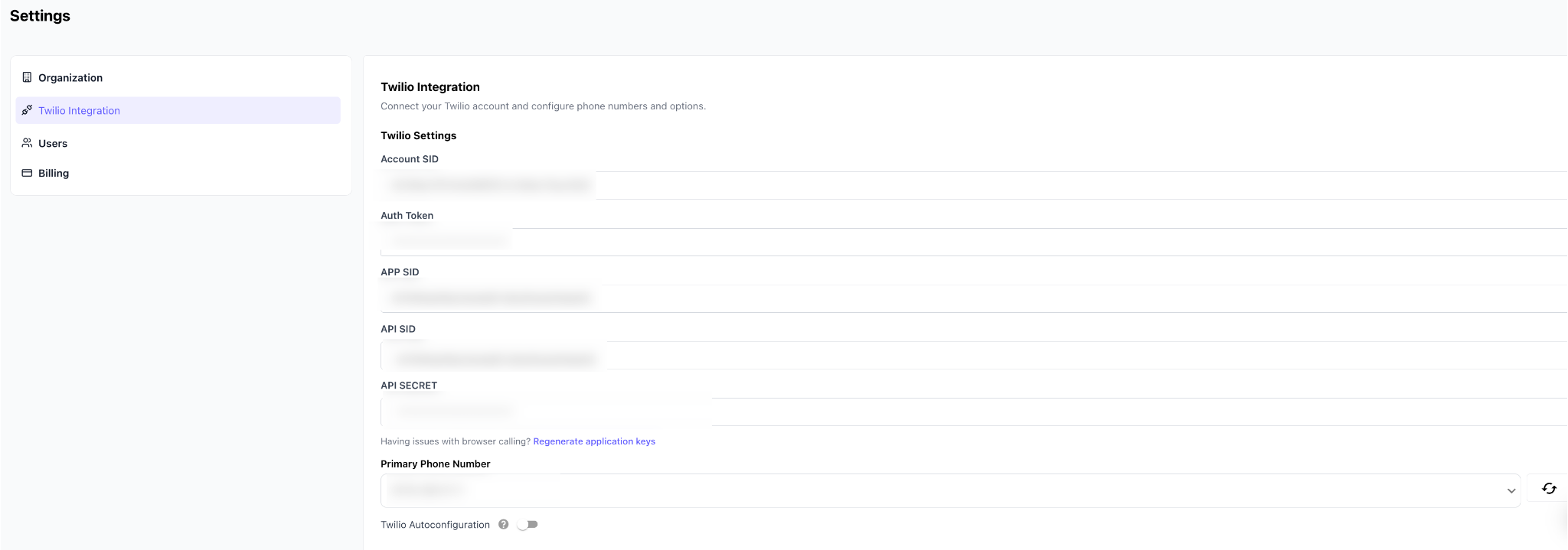Click the Primary Phone Number label
This screenshot has width=1568, height=550.
tap(435, 464)
